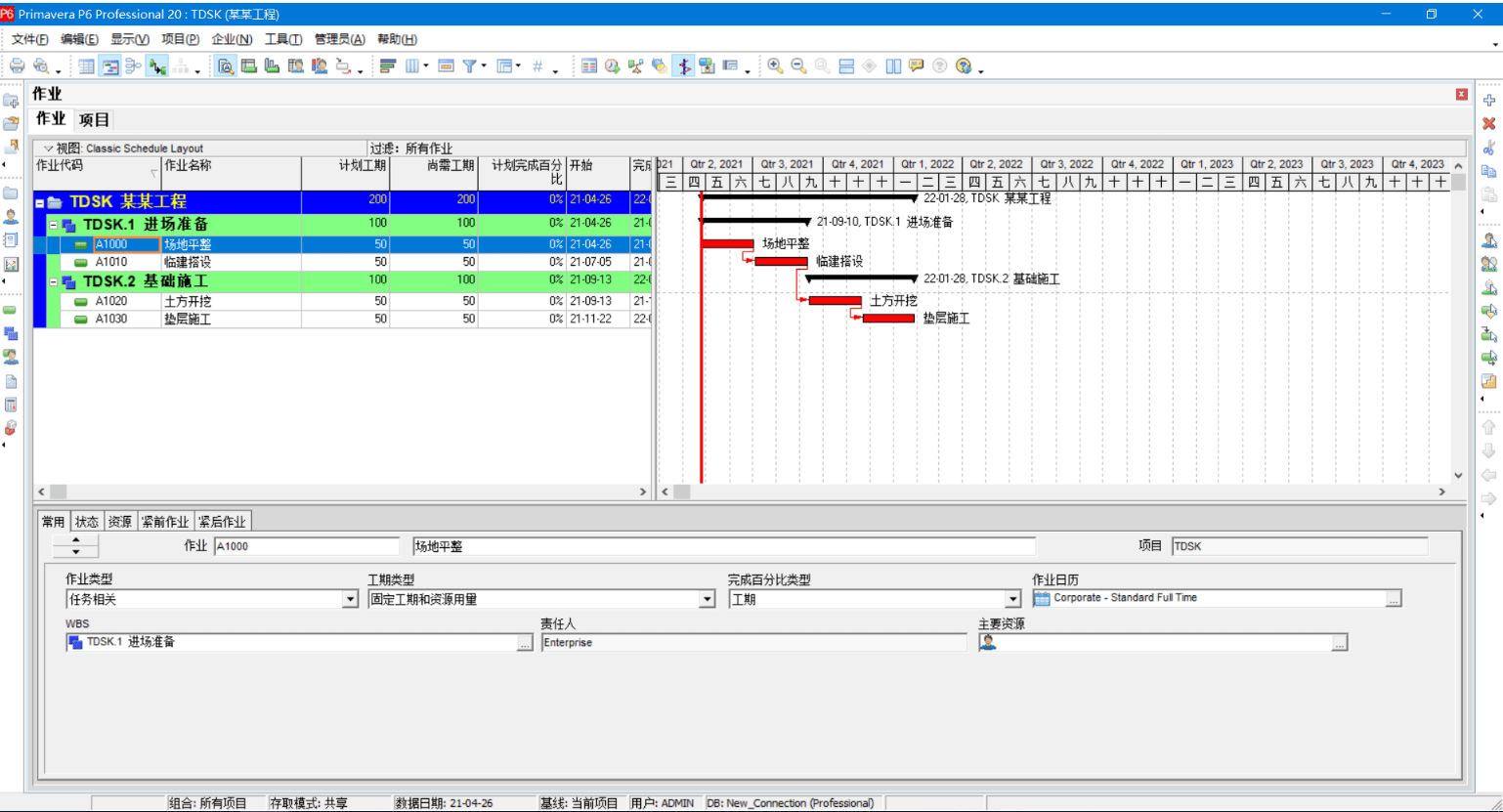Viewport: 1503px width, 812px height.
Task: Select activity row A1030 垫层施工
Action: (x=342, y=319)
